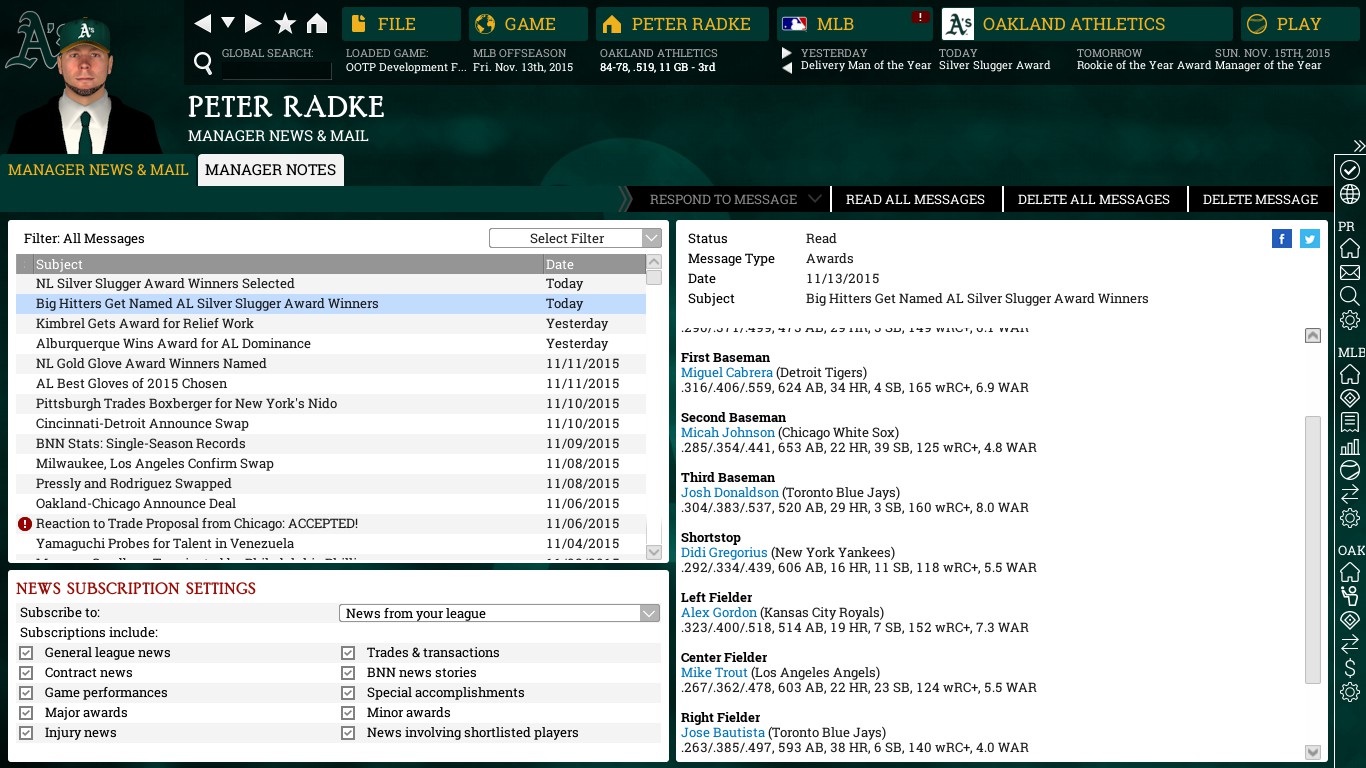Open the OAK section gear settings icon
Viewport: 1366px width, 768px height.
[1350, 692]
